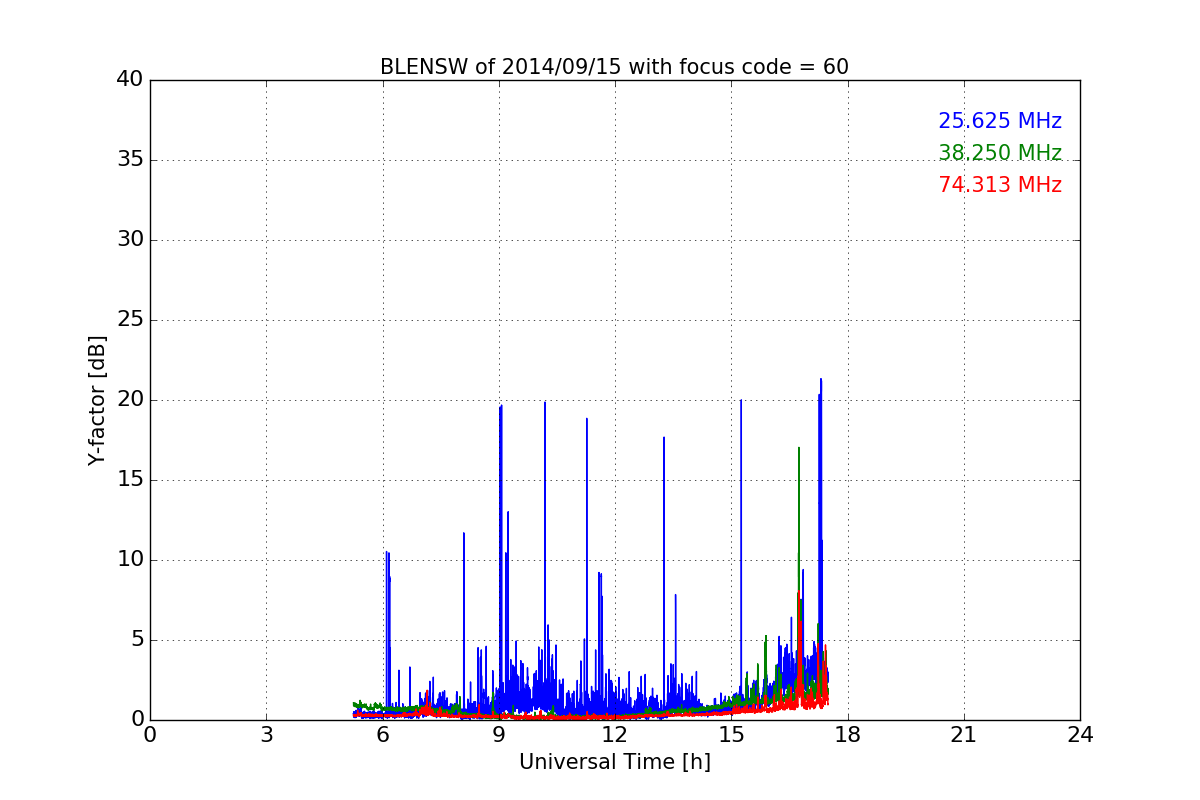1200x800 pixels.
Task: Click the y-axis tick label 20
Action: (129, 400)
